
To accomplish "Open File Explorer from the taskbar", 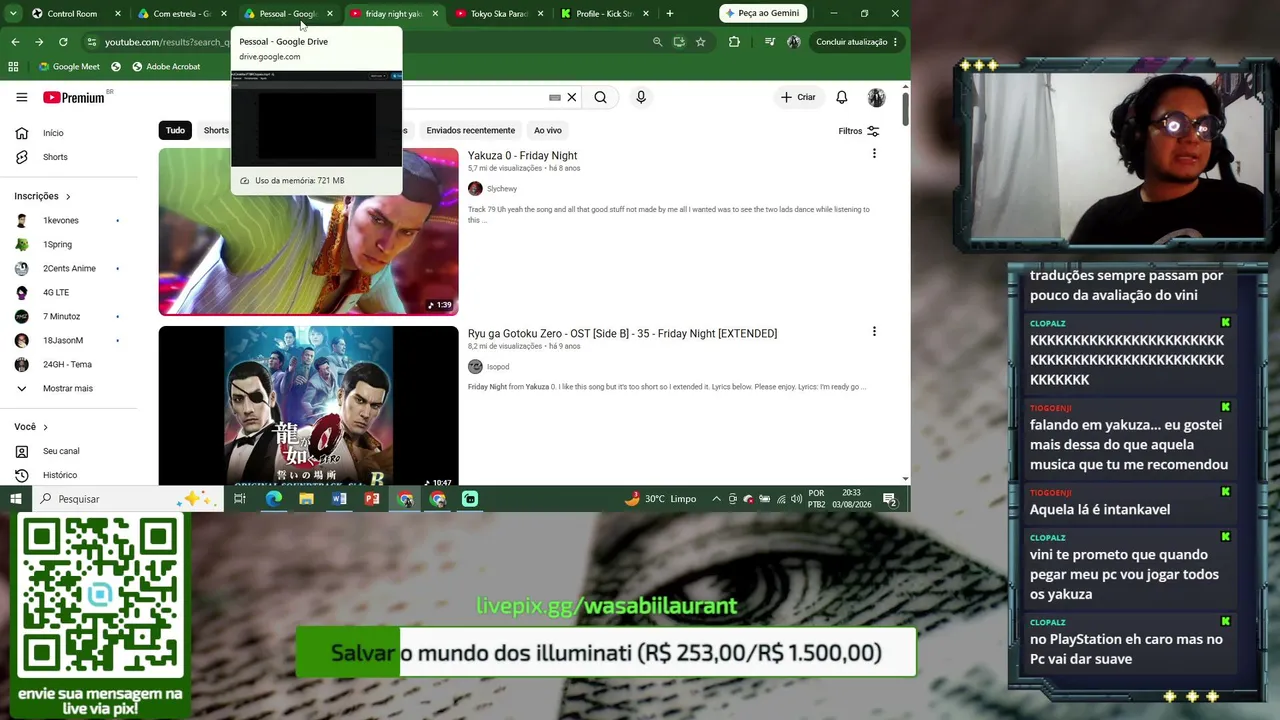I will pyautogui.click(x=306, y=499).
